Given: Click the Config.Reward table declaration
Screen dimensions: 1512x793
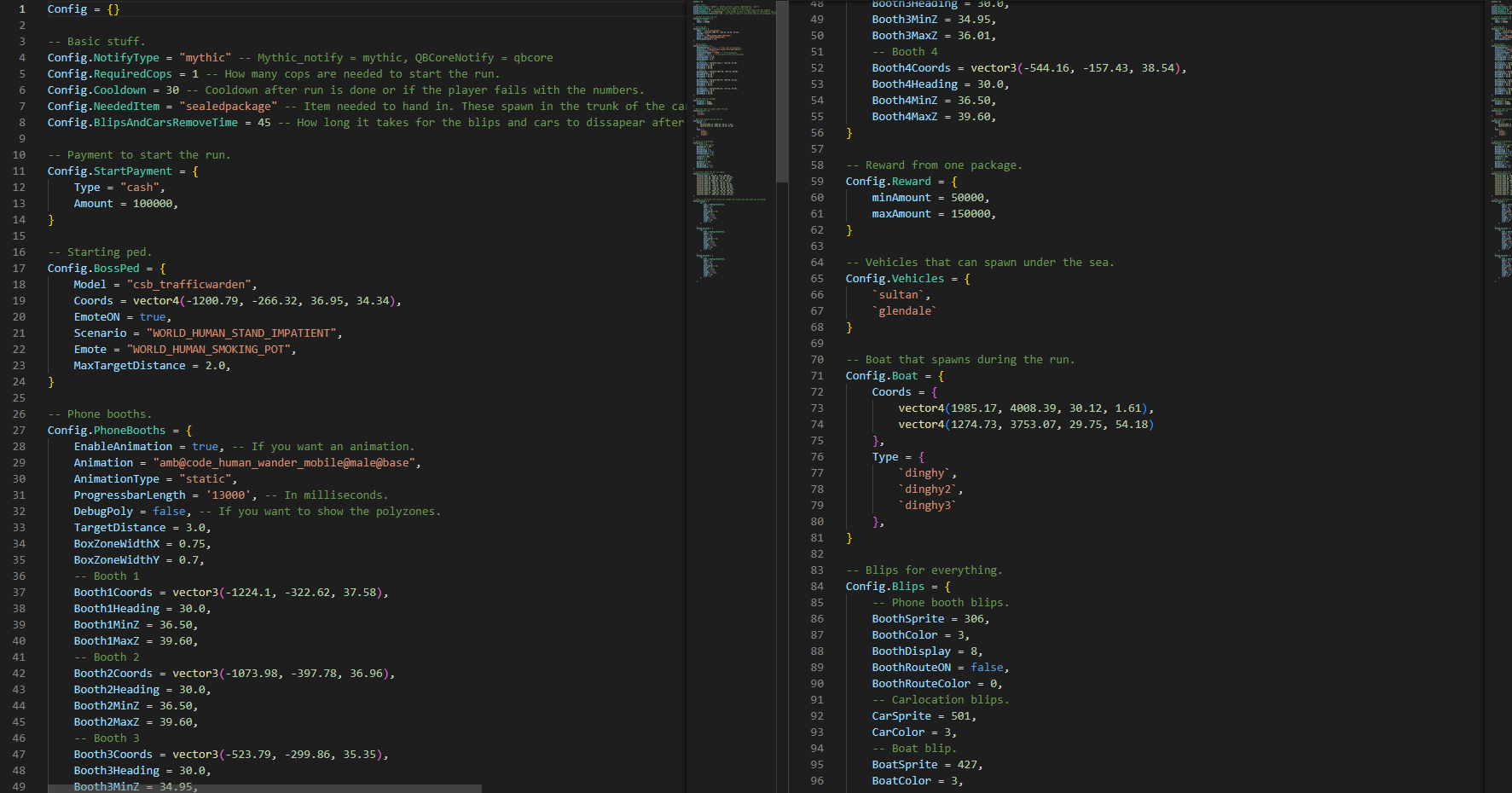Looking at the screenshot, I should (x=888, y=182).
